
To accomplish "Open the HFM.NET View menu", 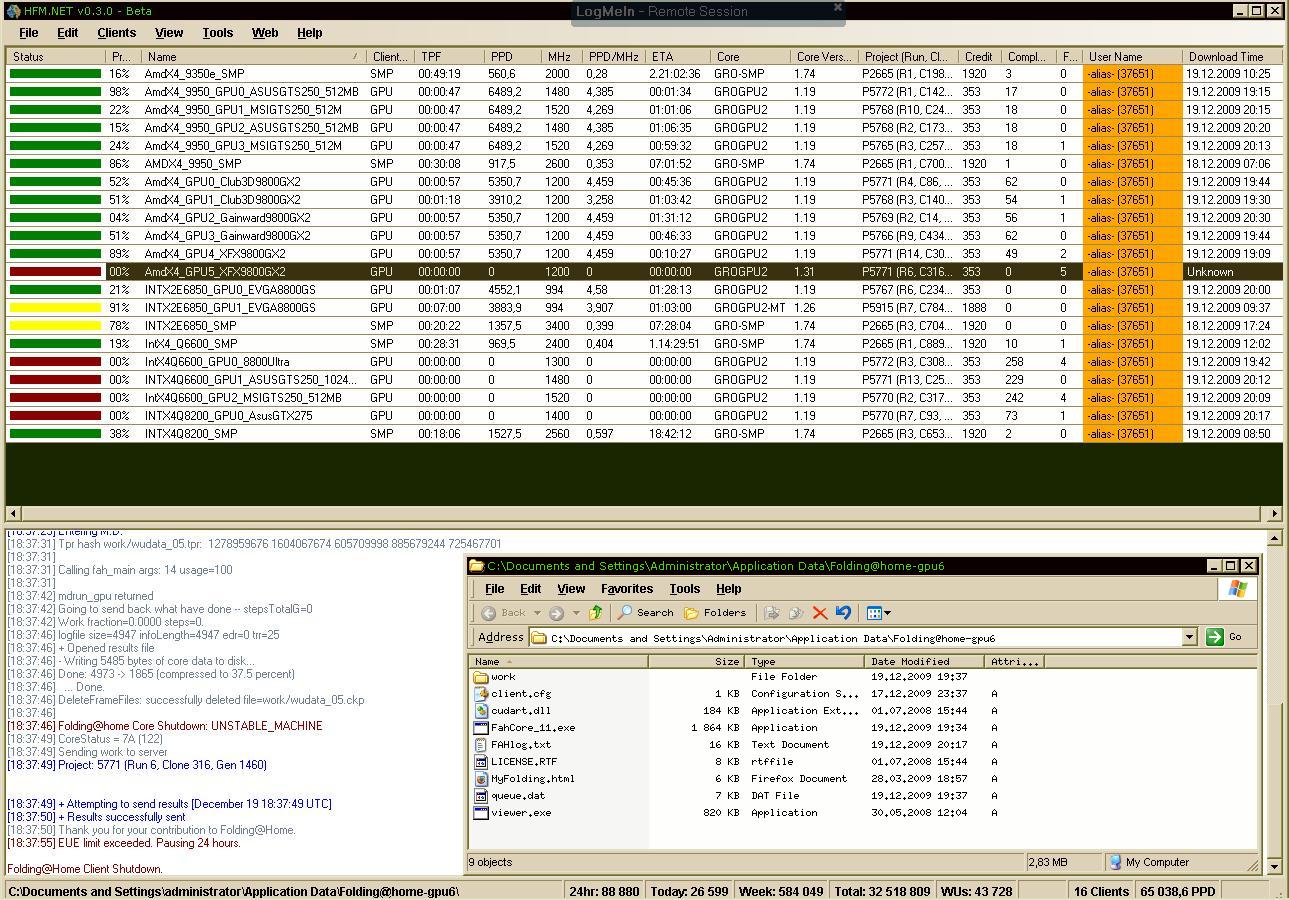I will 169,33.
